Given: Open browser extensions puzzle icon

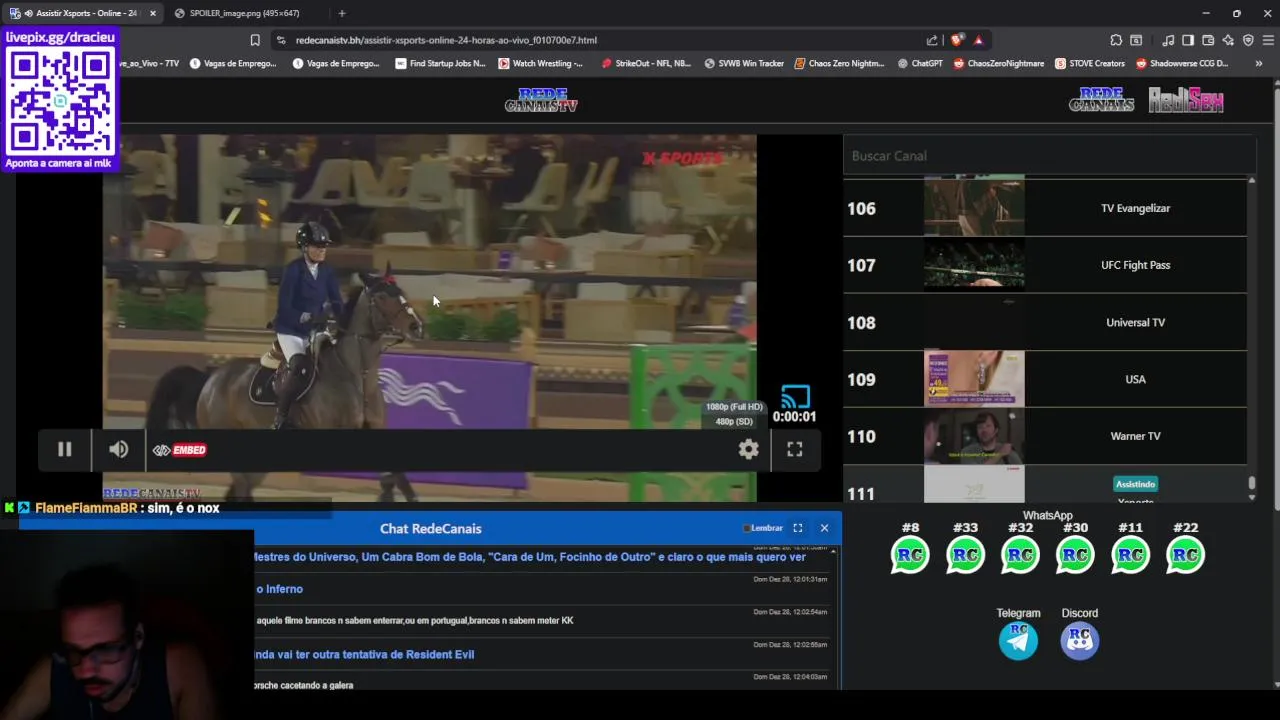Looking at the screenshot, I should pos(1116,40).
